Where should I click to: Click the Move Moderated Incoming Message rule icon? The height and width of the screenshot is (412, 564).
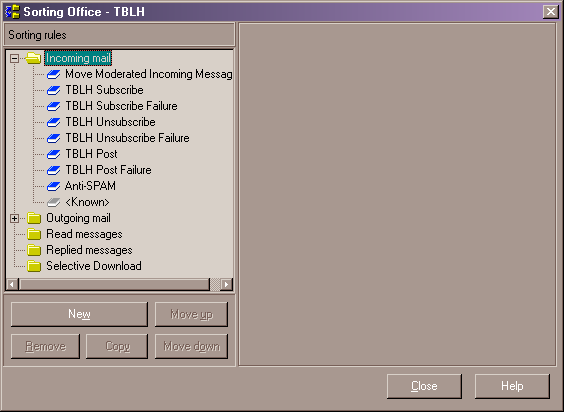(54, 74)
